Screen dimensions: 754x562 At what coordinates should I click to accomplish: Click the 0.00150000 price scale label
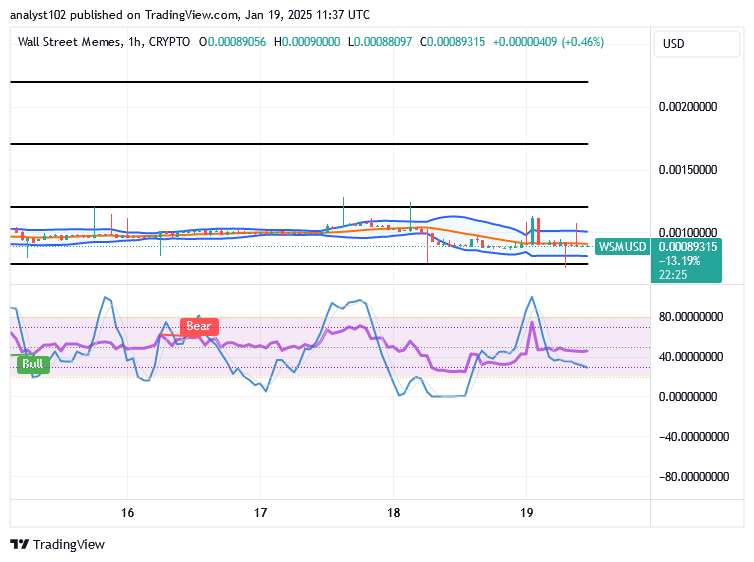tap(688, 170)
